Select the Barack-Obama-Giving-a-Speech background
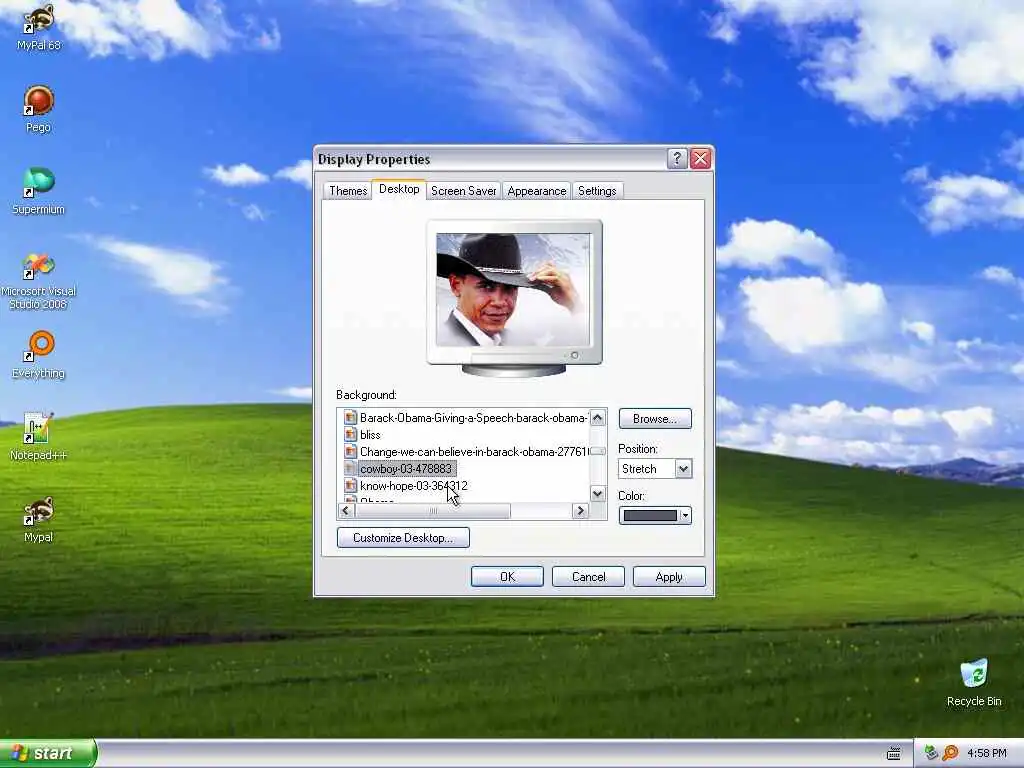Screen dimensions: 1024x768 click(473, 418)
